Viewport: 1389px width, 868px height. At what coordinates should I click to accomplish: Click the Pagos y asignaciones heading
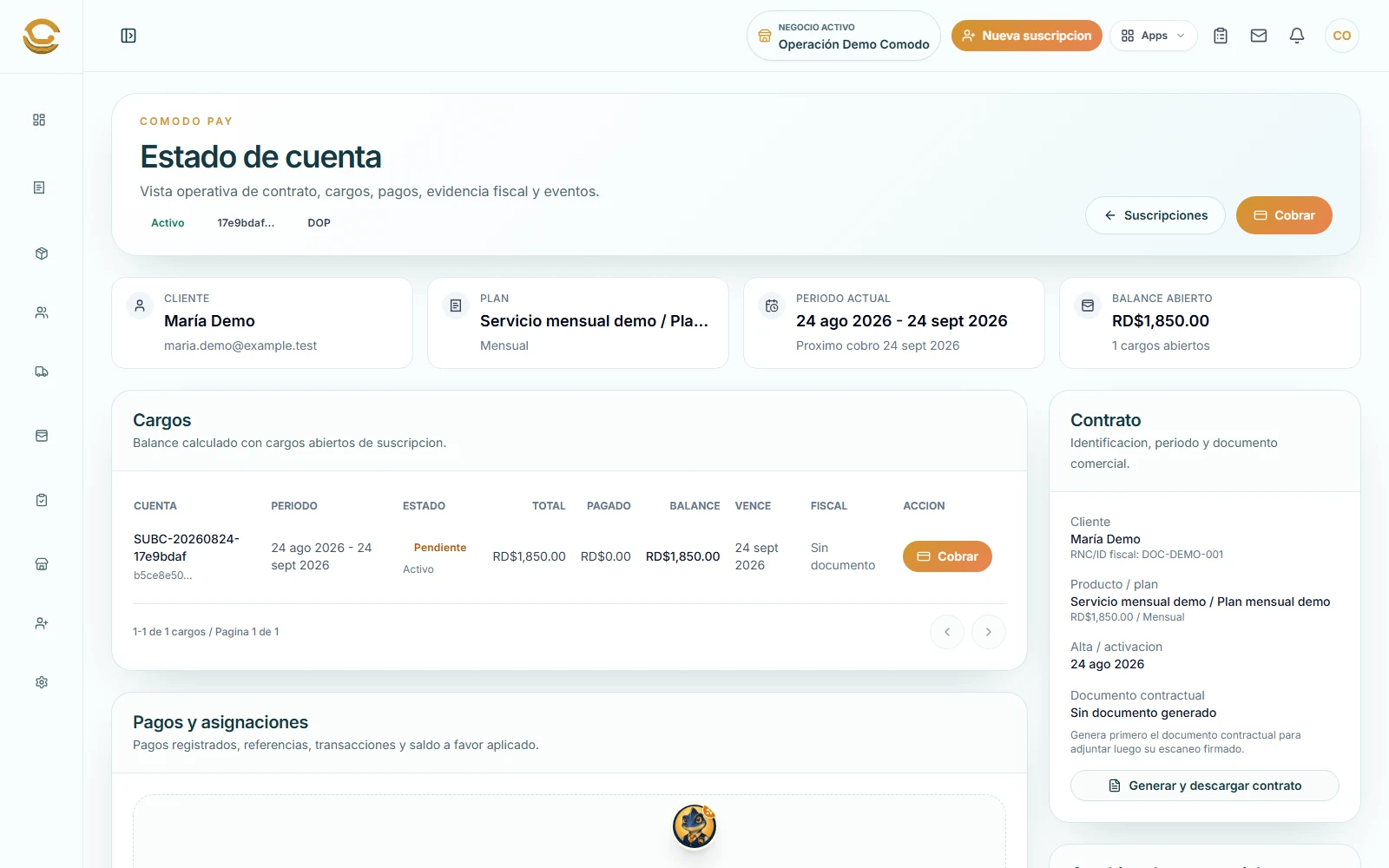point(221,722)
